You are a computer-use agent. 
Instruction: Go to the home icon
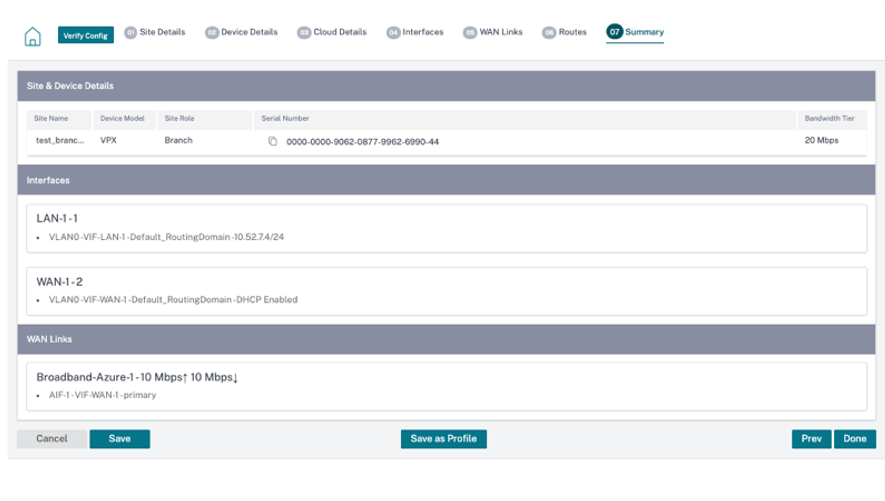(33, 37)
